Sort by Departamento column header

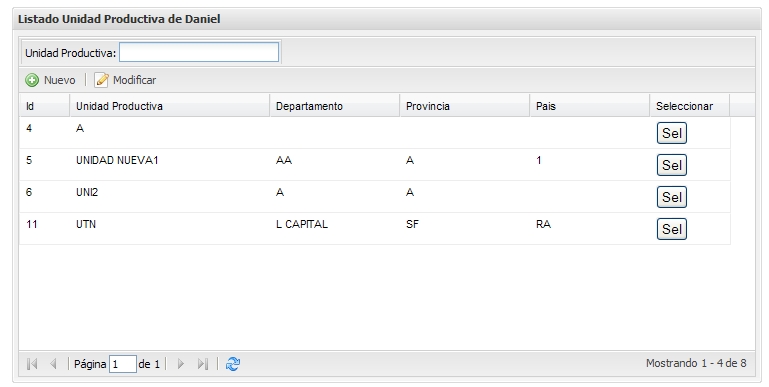click(x=334, y=106)
